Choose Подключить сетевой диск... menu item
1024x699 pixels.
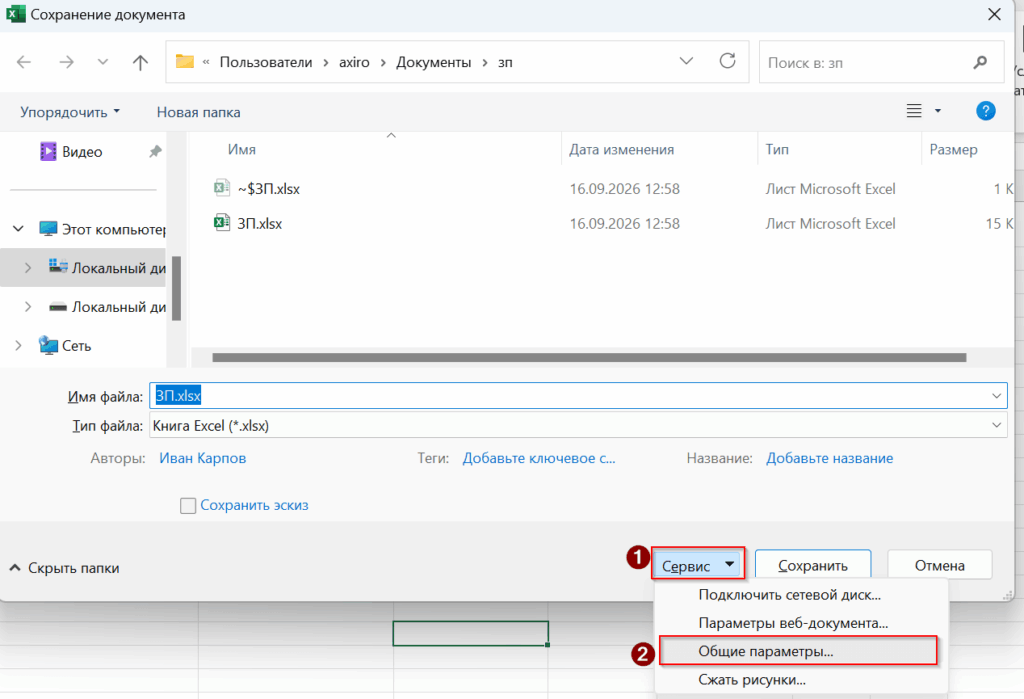801,595
